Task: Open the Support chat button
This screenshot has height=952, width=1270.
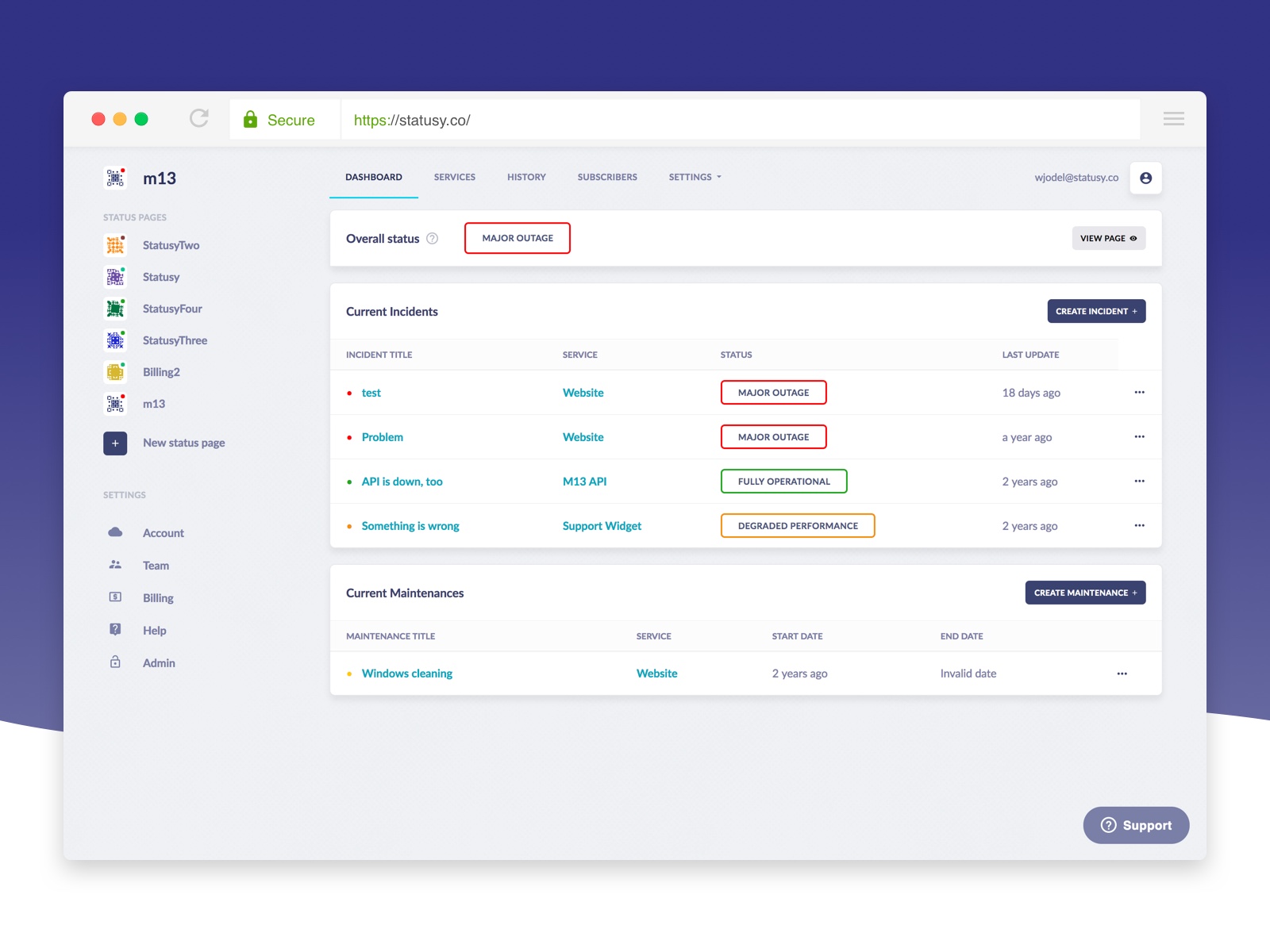Action: 1136,825
